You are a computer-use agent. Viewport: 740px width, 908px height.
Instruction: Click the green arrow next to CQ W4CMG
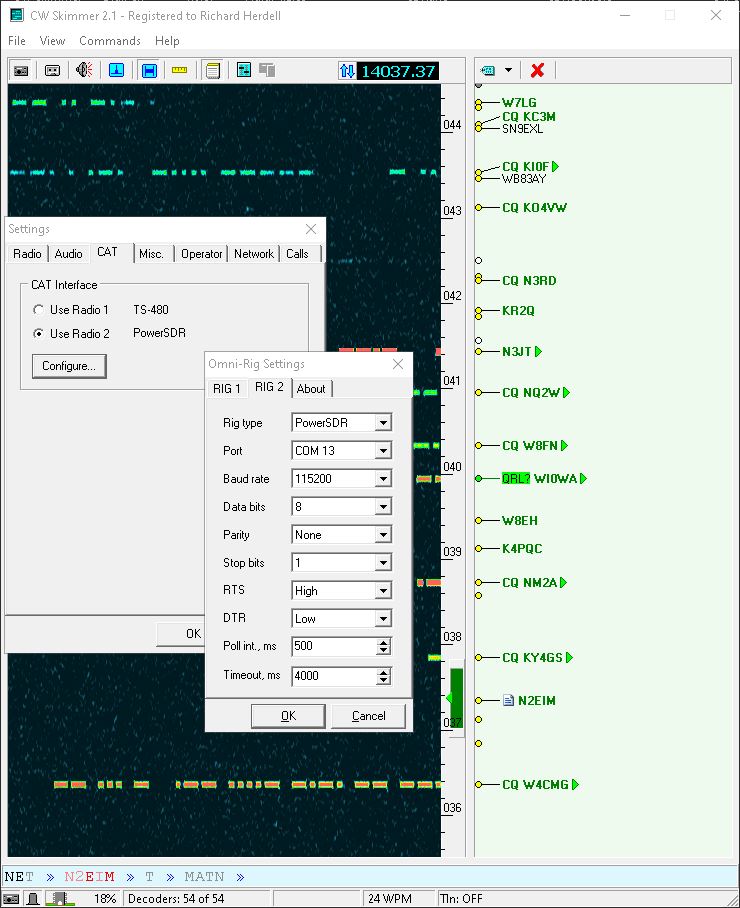tap(575, 785)
